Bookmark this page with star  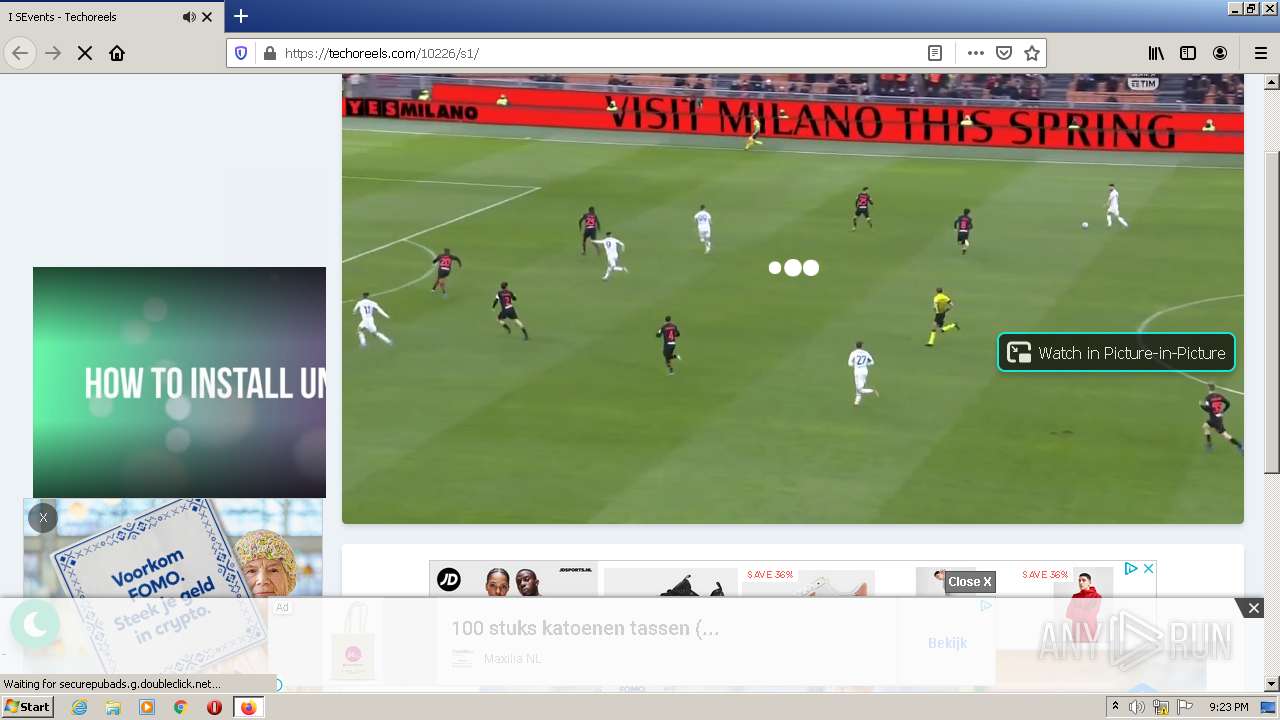click(1032, 53)
